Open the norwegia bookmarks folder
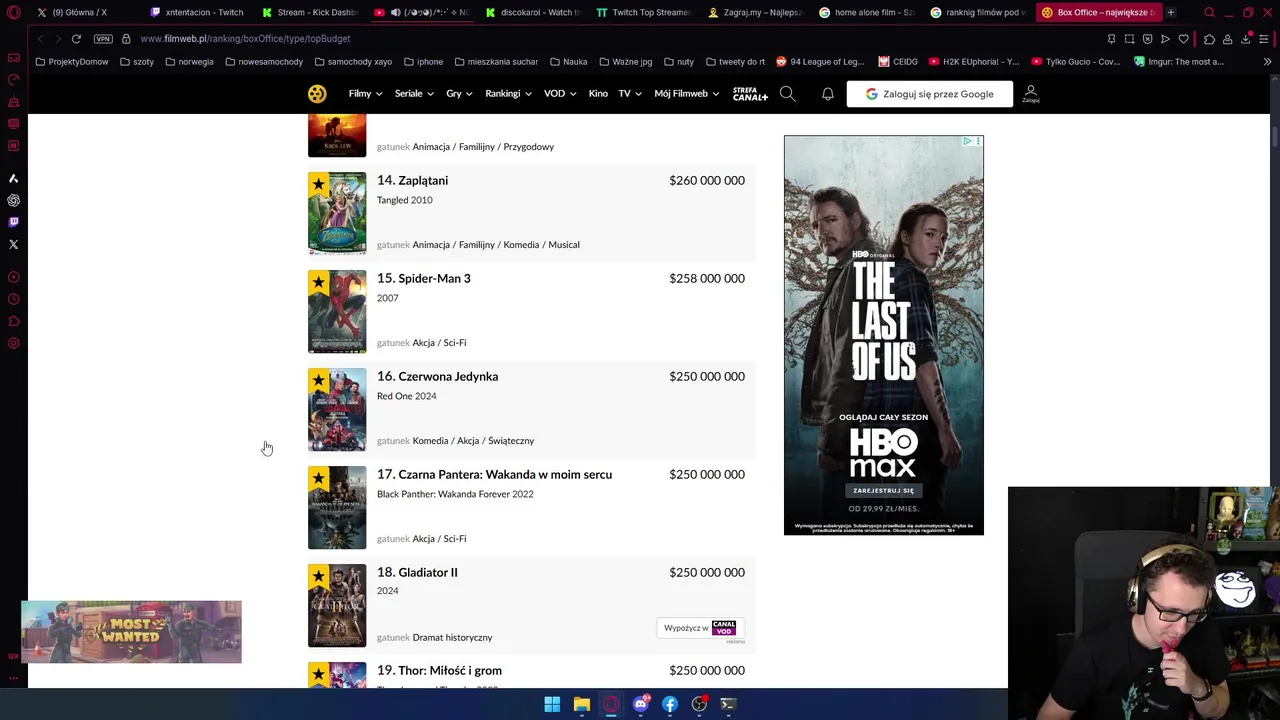 pos(189,62)
